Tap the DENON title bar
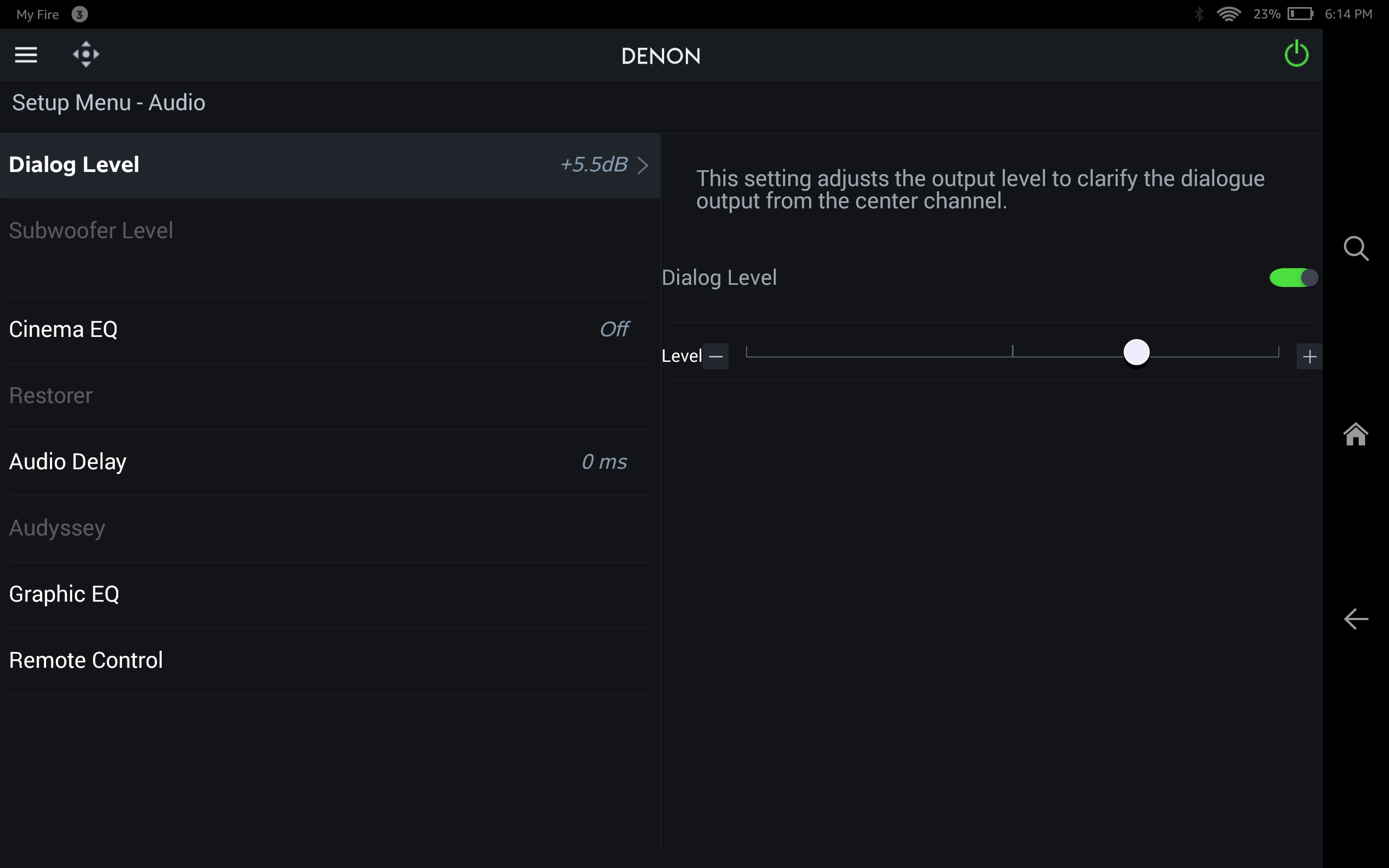This screenshot has width=1389, height=868. pos(661,55)
